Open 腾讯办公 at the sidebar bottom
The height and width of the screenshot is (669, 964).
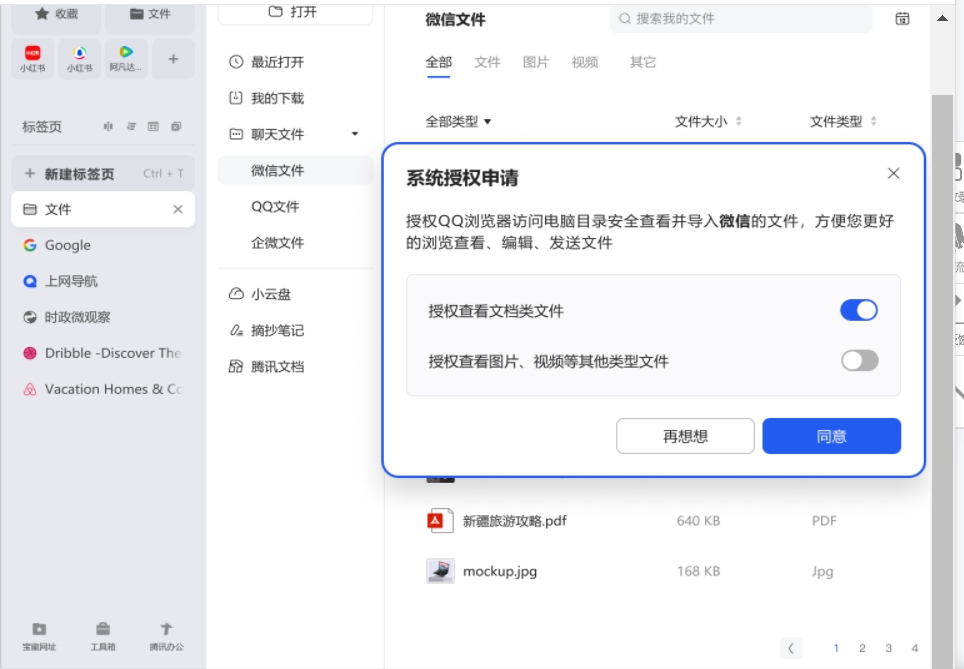[x=167, y=636]
